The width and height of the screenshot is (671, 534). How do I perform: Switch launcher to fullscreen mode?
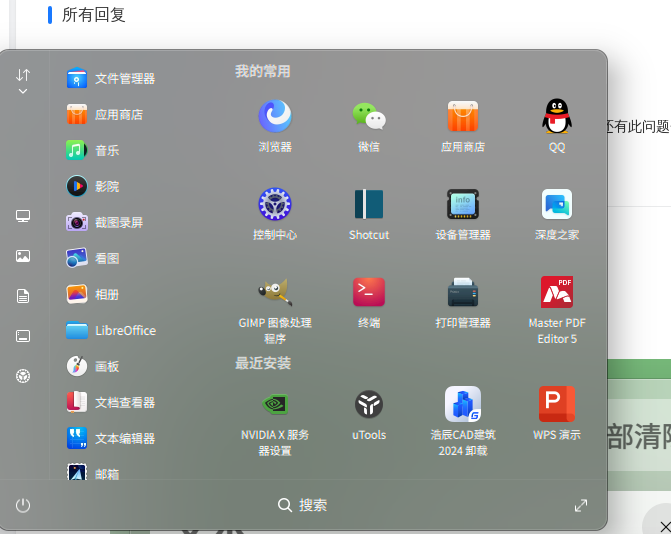(581, 505)
